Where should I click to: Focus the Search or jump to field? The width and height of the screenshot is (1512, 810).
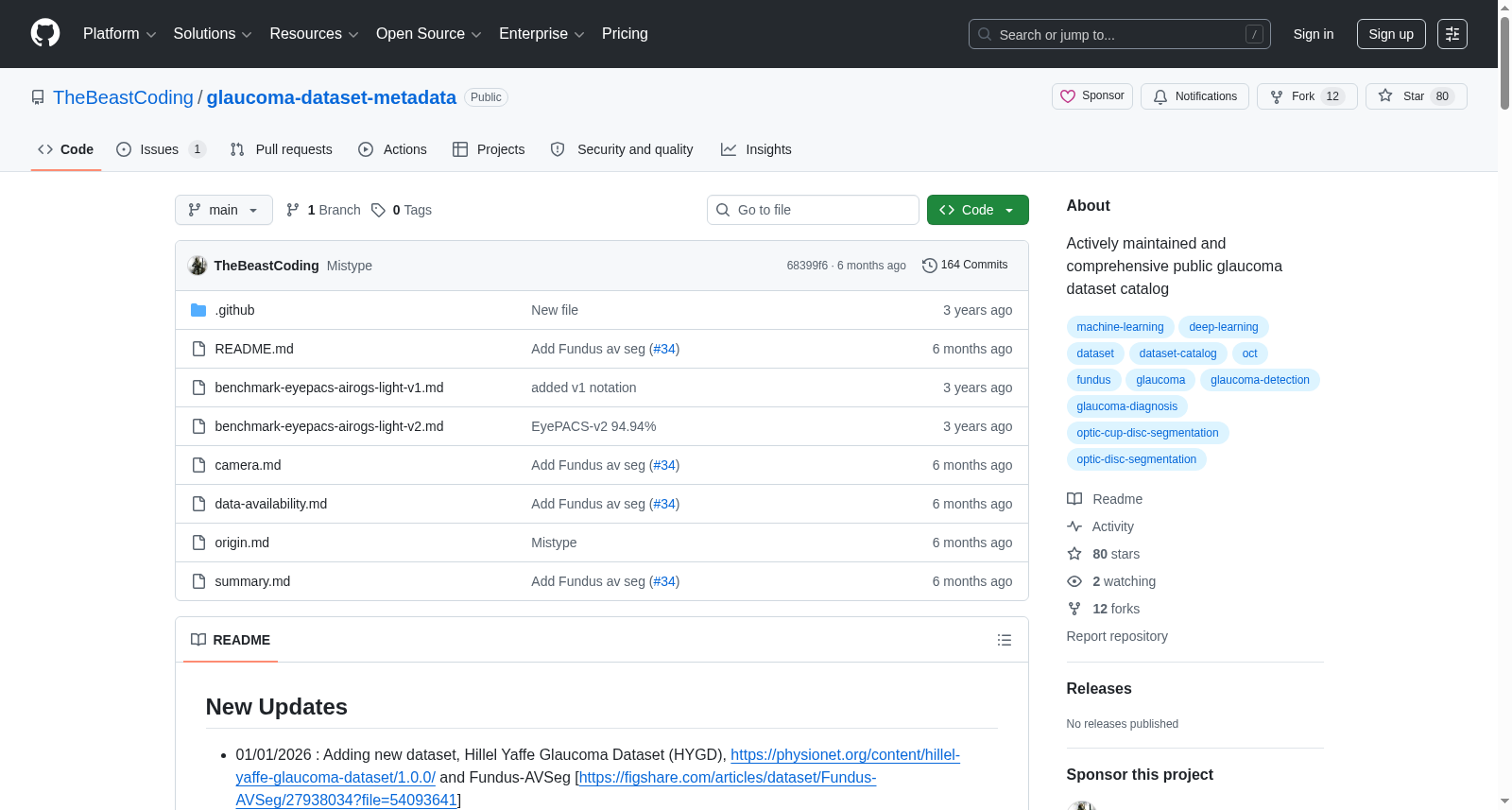point(1120,34)
